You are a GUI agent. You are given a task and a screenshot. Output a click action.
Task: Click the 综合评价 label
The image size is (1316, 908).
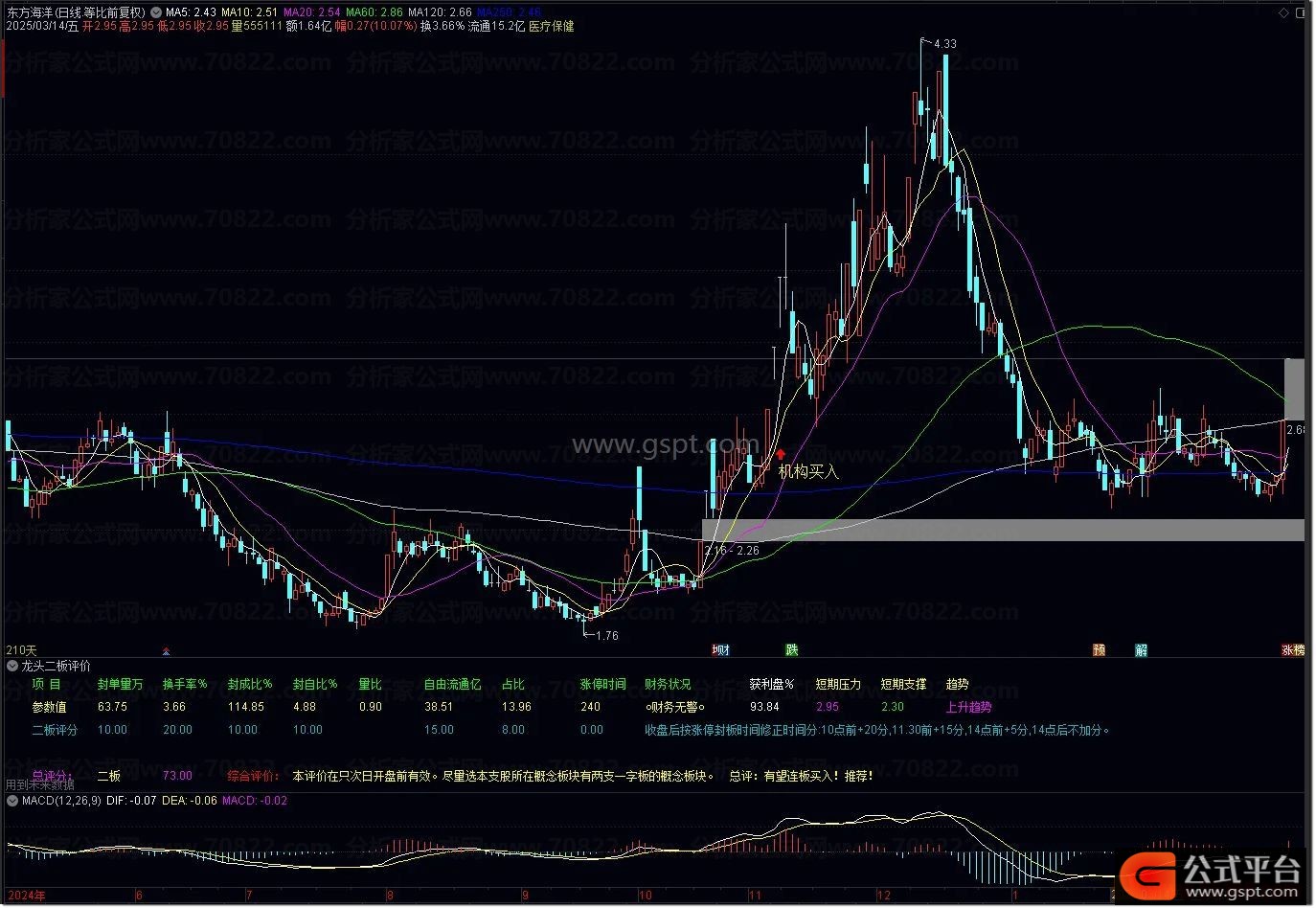[253, 776]
